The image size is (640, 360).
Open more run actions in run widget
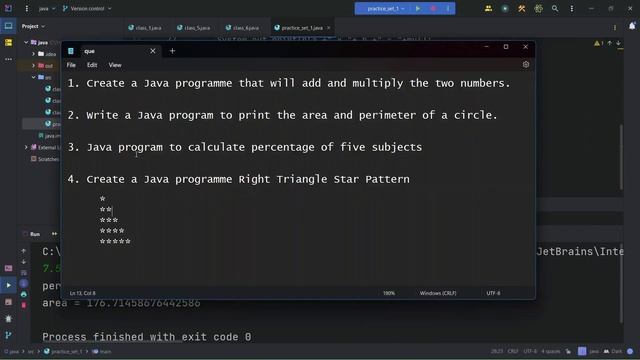tap(448, 8)
